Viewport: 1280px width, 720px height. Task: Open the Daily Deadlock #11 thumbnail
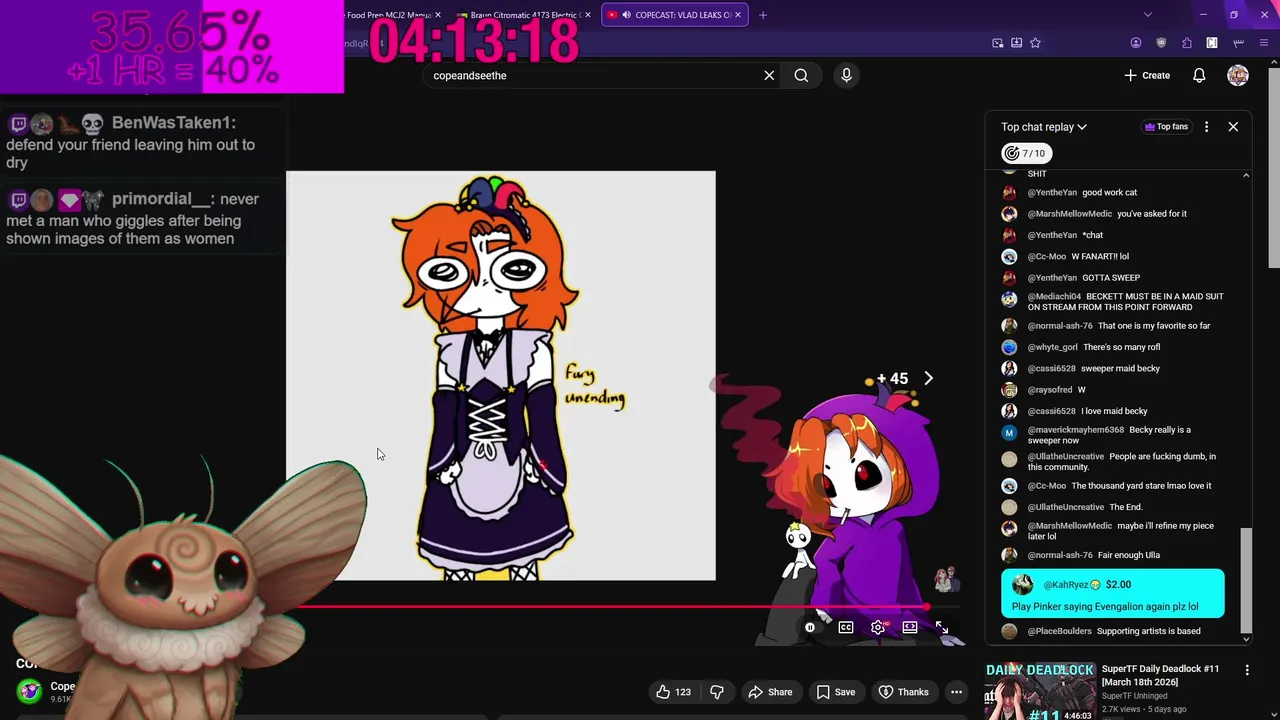click(1040, 690)
